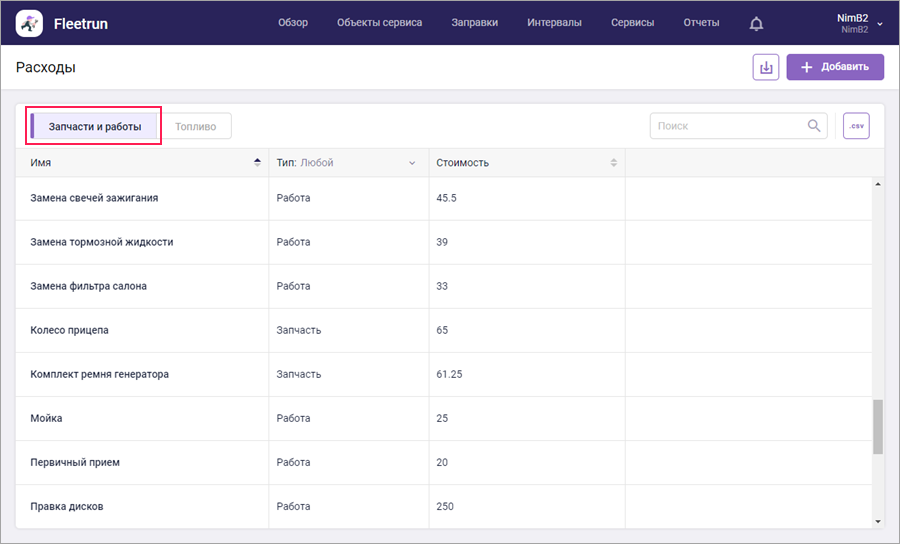Screen dimensions: 900x544
Task: Open the Тип filter dropdown
Action: click(x=411, y=163)
